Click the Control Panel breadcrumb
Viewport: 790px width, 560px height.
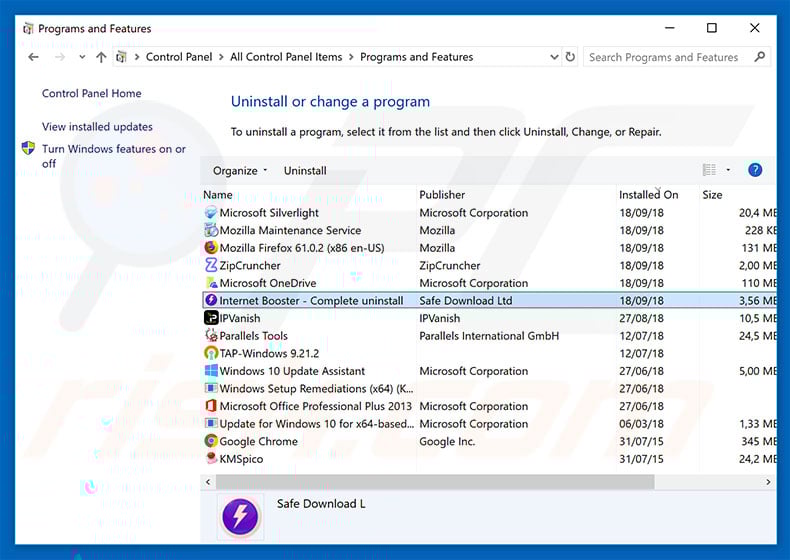(179, 57)
